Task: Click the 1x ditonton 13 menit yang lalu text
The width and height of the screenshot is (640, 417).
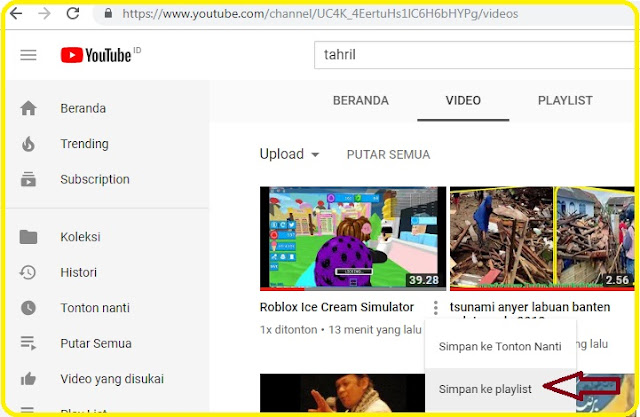Action: pos(341,330)
